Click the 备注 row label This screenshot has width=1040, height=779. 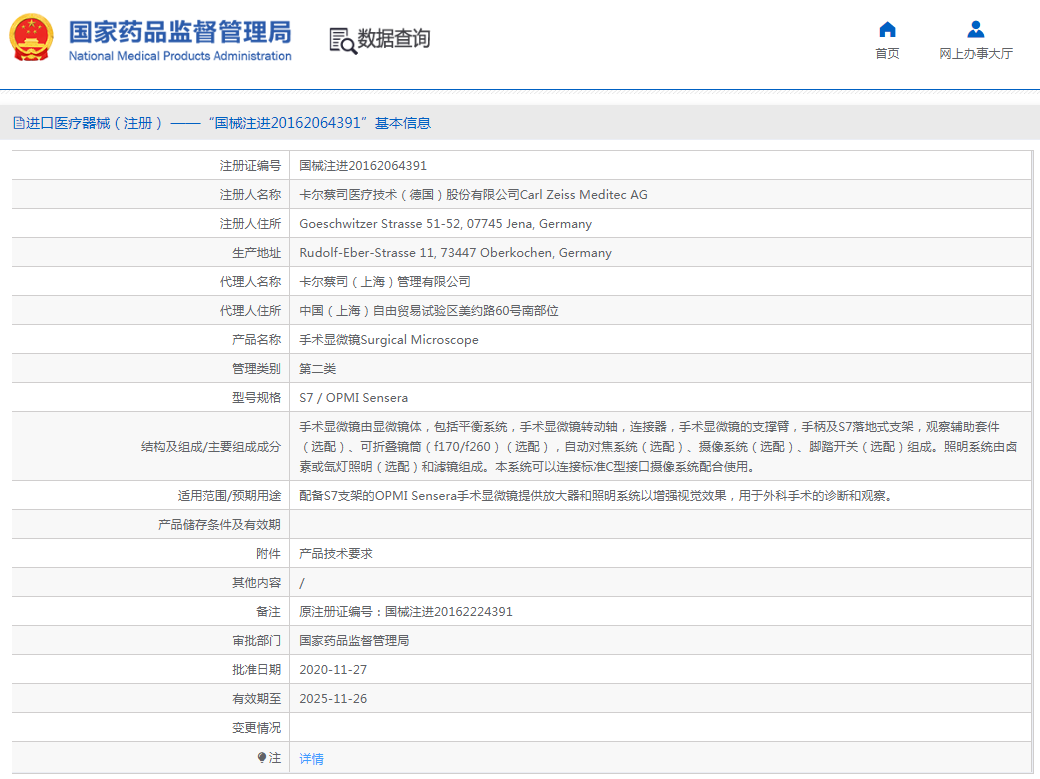269,612
